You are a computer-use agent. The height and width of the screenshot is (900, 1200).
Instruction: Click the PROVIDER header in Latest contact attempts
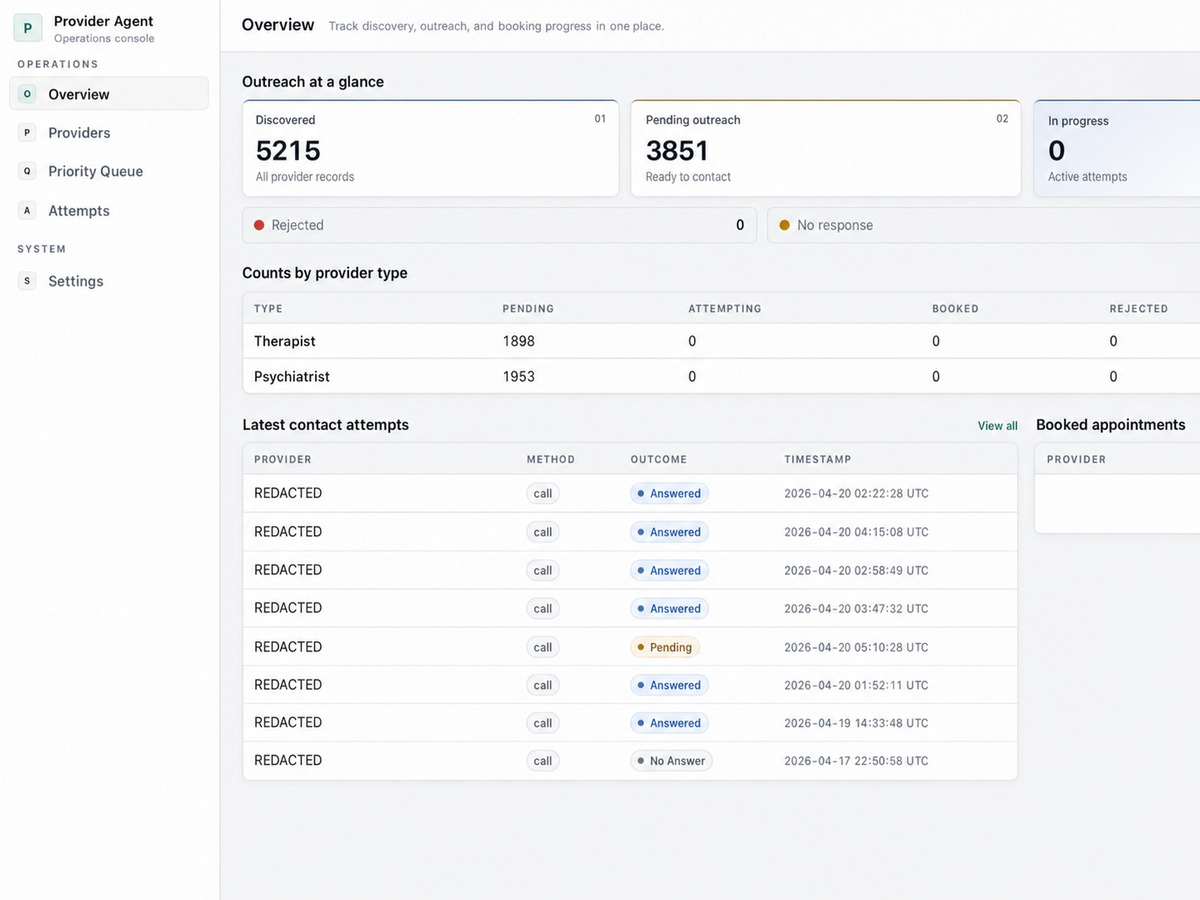click(283, 460)
